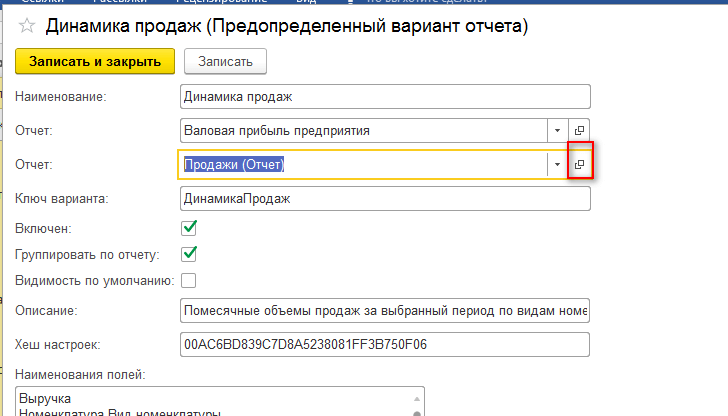
Task: Add form to favorites with star icon
Action: pos(28,25)
